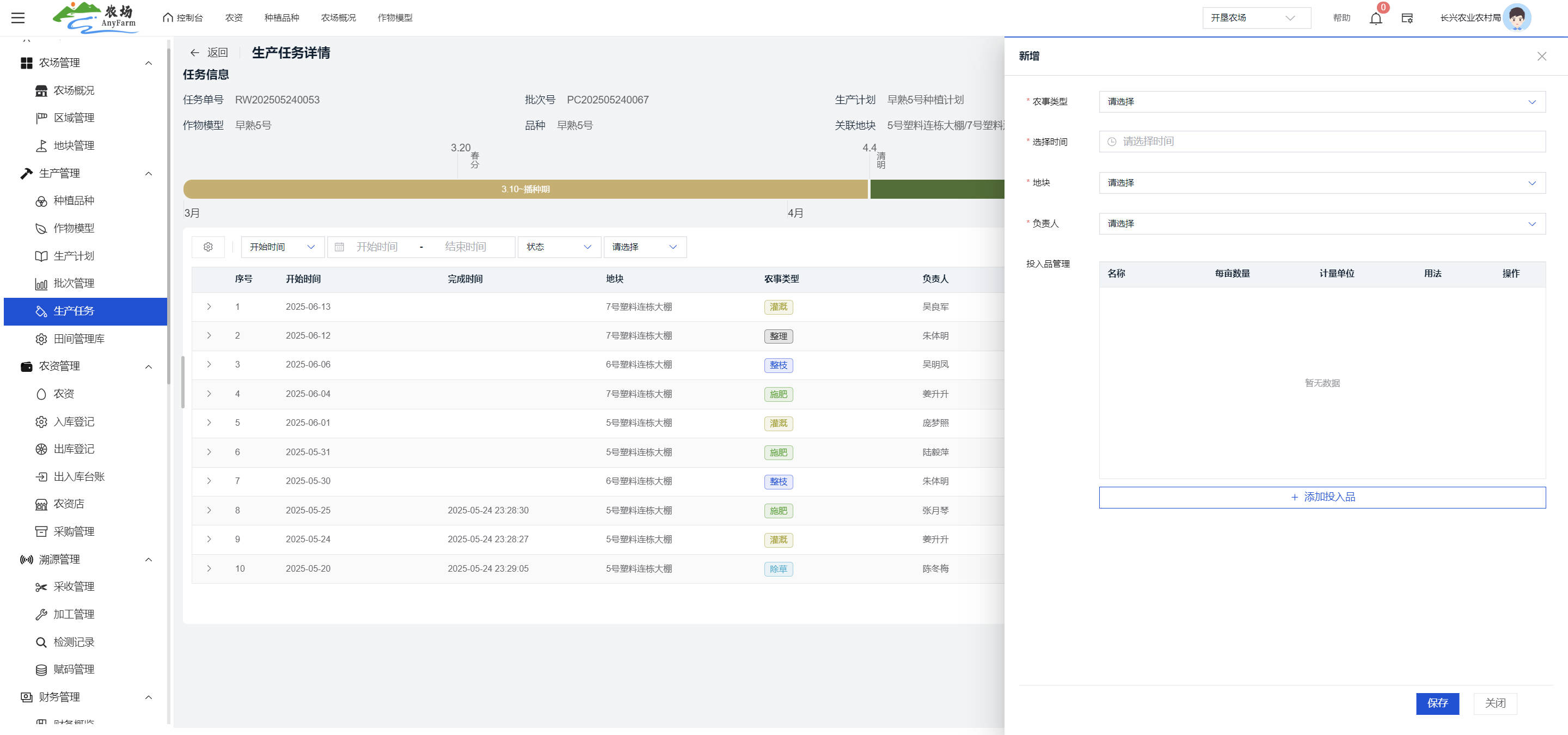Open the 负责人 dropdown in form

coord(1321,224)
